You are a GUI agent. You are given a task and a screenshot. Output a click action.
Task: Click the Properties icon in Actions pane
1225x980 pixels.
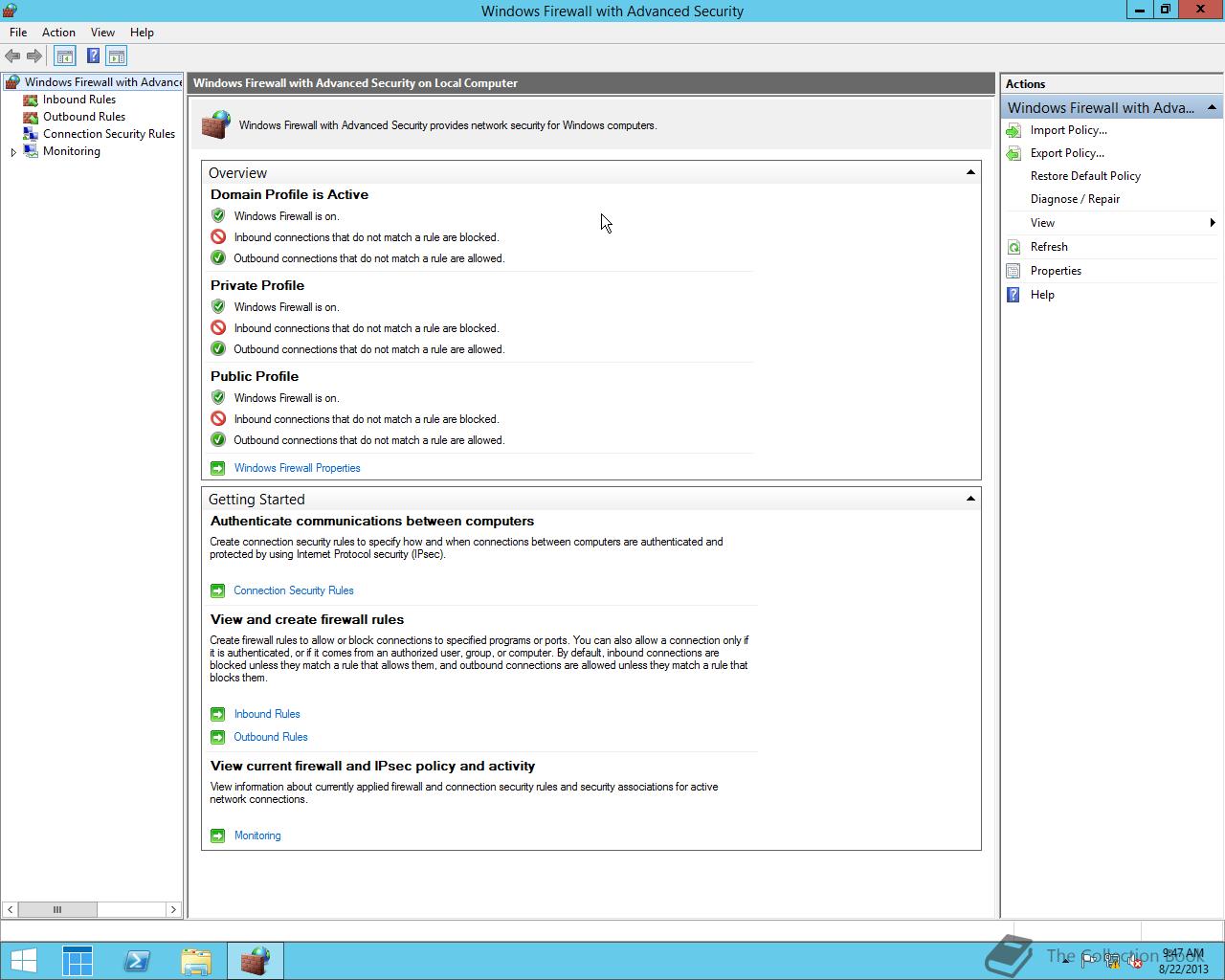click(1013, 271)
